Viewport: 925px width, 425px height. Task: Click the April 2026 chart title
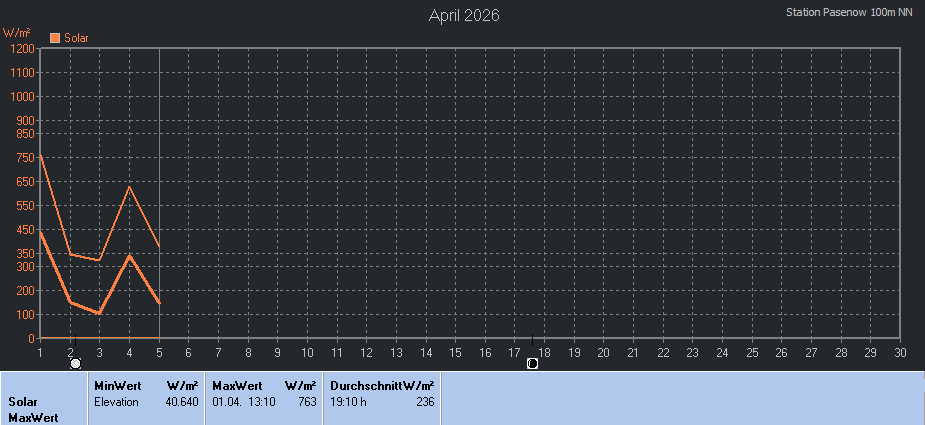coord(464,15)
